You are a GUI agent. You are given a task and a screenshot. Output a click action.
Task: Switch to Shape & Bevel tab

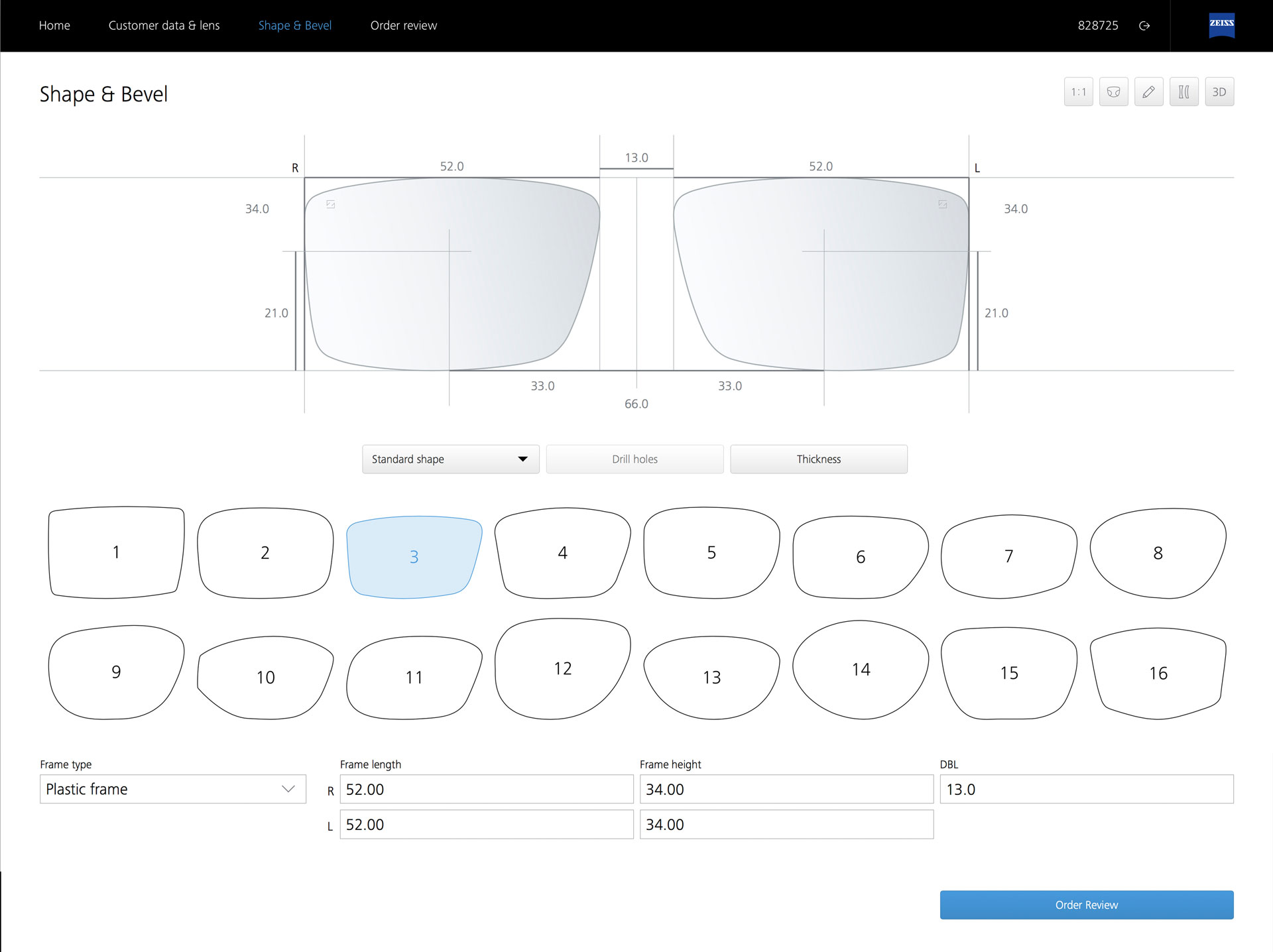[x=295, y=26]
